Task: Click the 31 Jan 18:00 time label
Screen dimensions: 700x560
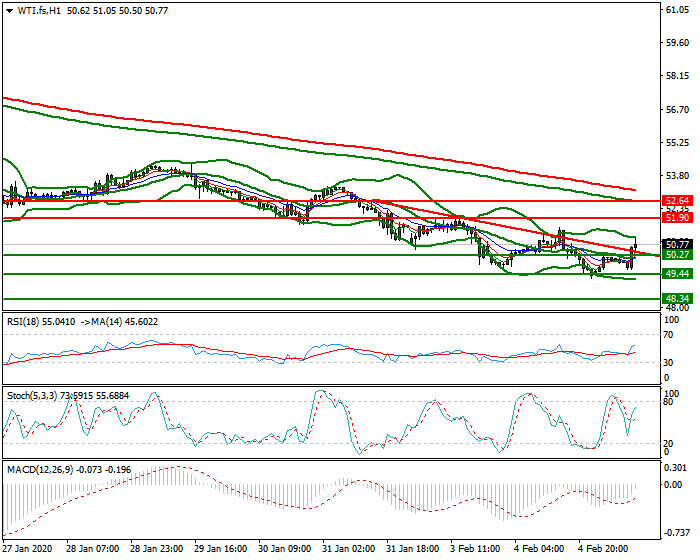Action: [x=412, y=549]
